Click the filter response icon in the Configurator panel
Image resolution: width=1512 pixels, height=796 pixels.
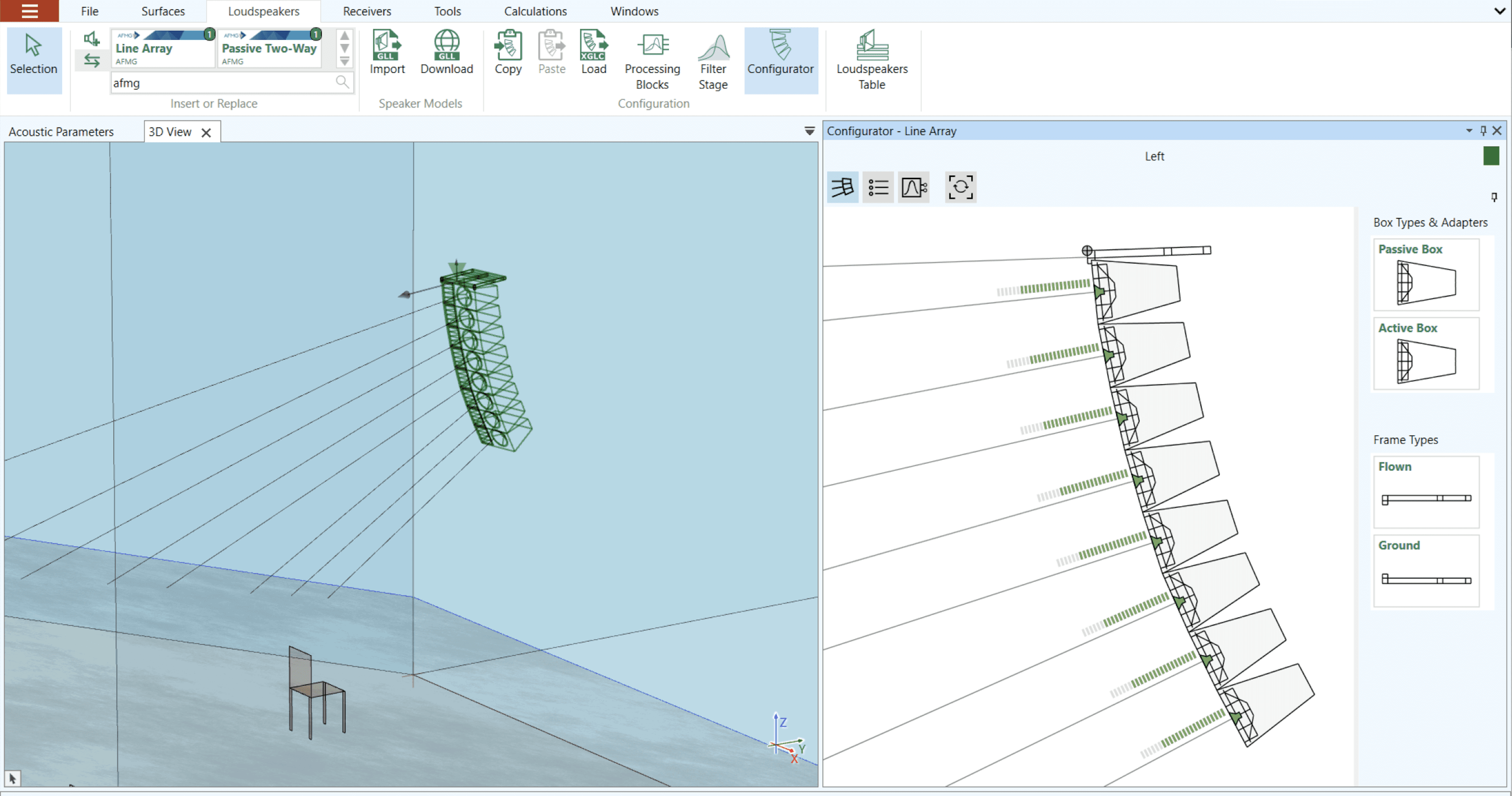click(x=913, y=187)
